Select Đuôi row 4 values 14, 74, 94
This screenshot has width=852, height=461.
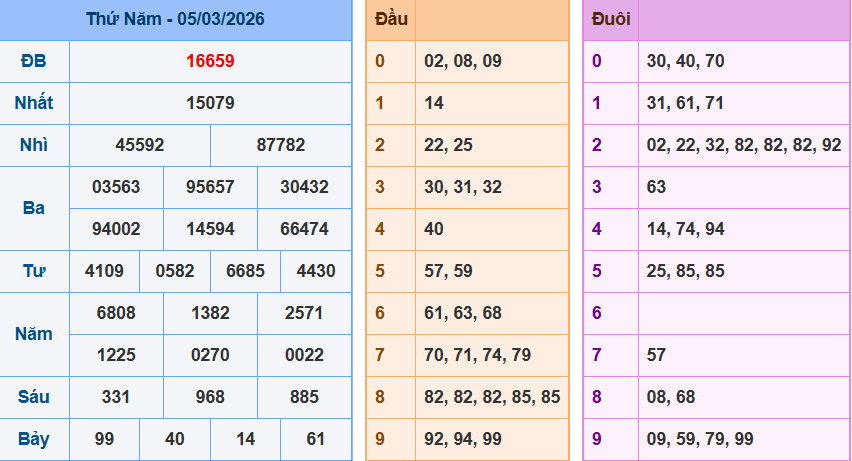(x=685, y=229)
